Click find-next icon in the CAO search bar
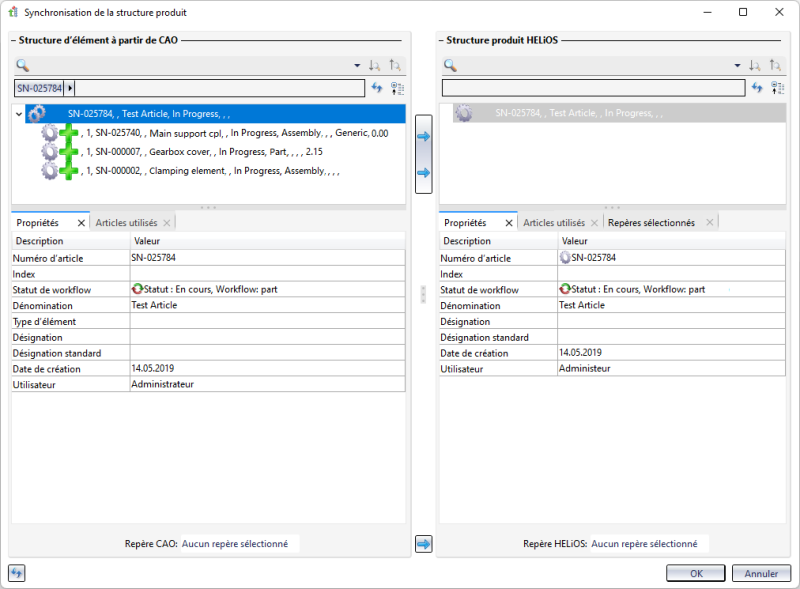 pos(374,65)
